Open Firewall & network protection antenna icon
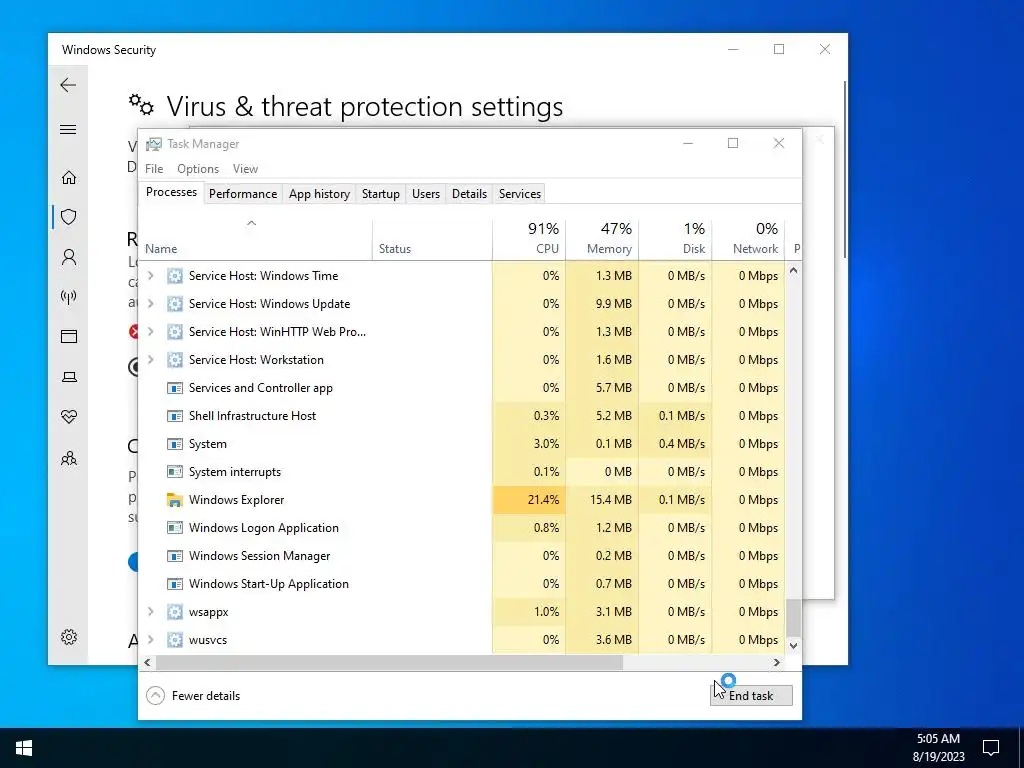Screen dimensions: 1024x768 pos(69,297)
